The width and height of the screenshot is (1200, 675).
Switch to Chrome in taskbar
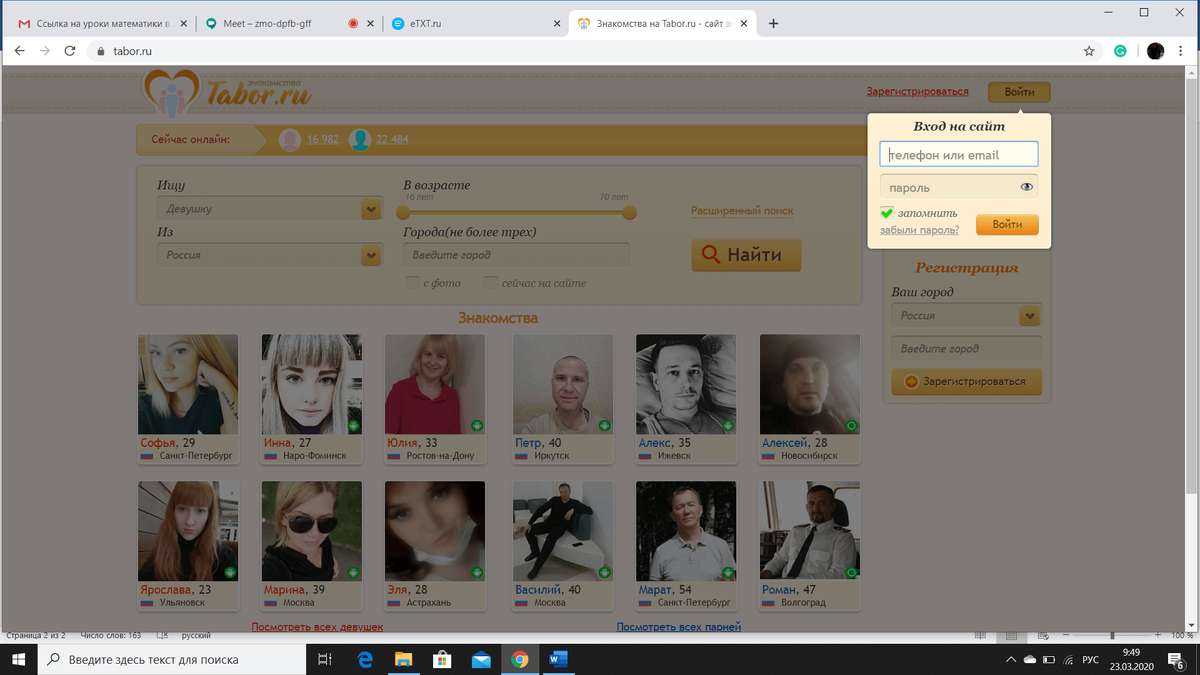(519, 659)
